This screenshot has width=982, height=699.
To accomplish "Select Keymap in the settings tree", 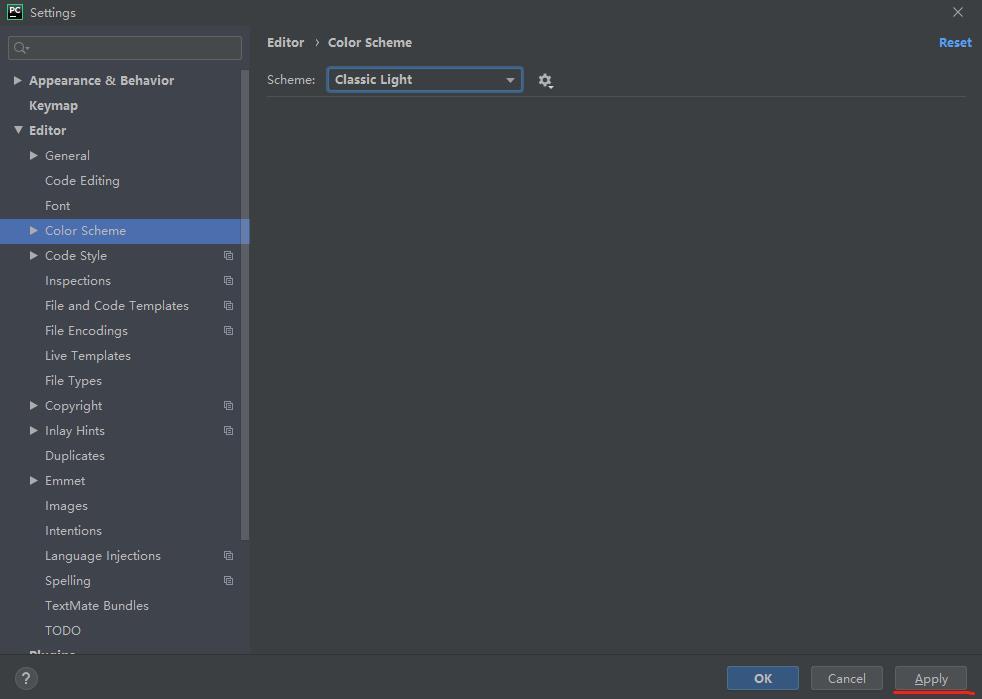I will (53, 105).
